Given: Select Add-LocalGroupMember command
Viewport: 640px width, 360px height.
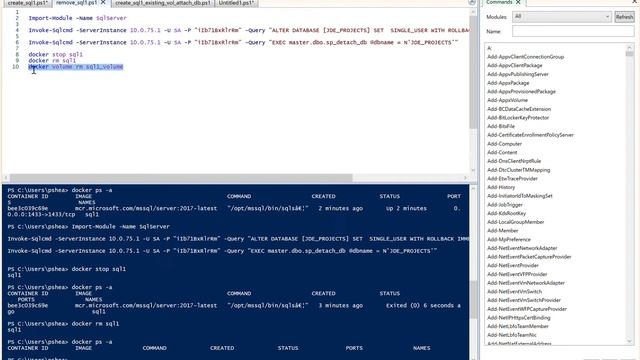Looking at the screenshot, I should coord(516,222).
